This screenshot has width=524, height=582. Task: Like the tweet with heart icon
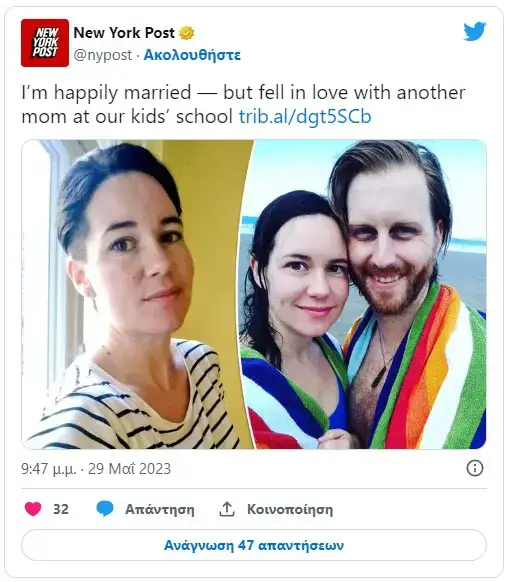33,509
